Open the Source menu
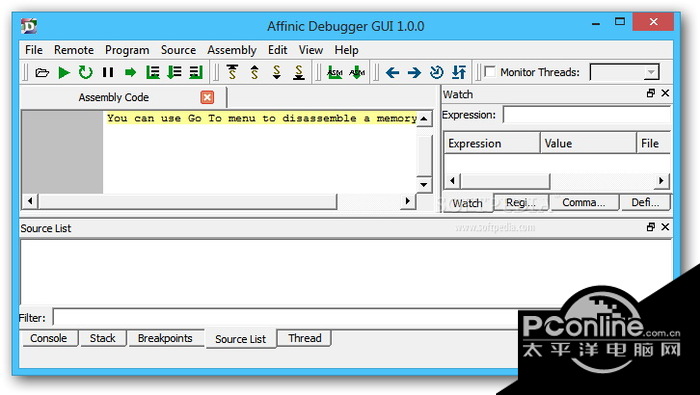 [x=179, y=50]
